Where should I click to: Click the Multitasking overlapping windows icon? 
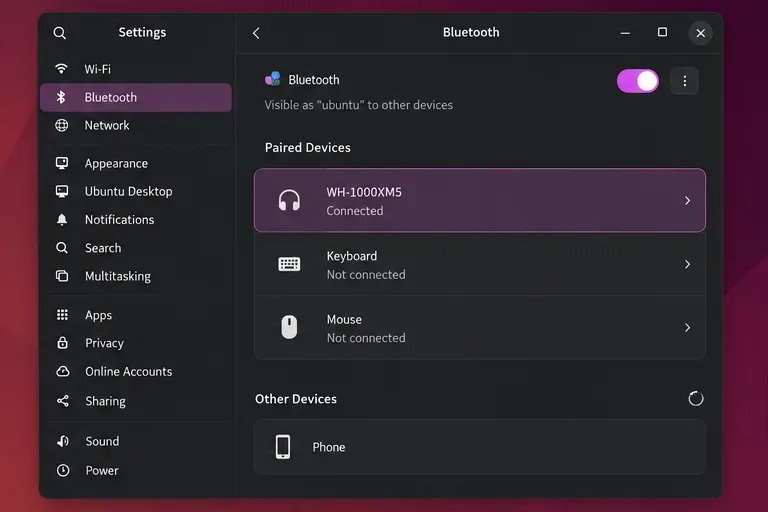(62, 276)
